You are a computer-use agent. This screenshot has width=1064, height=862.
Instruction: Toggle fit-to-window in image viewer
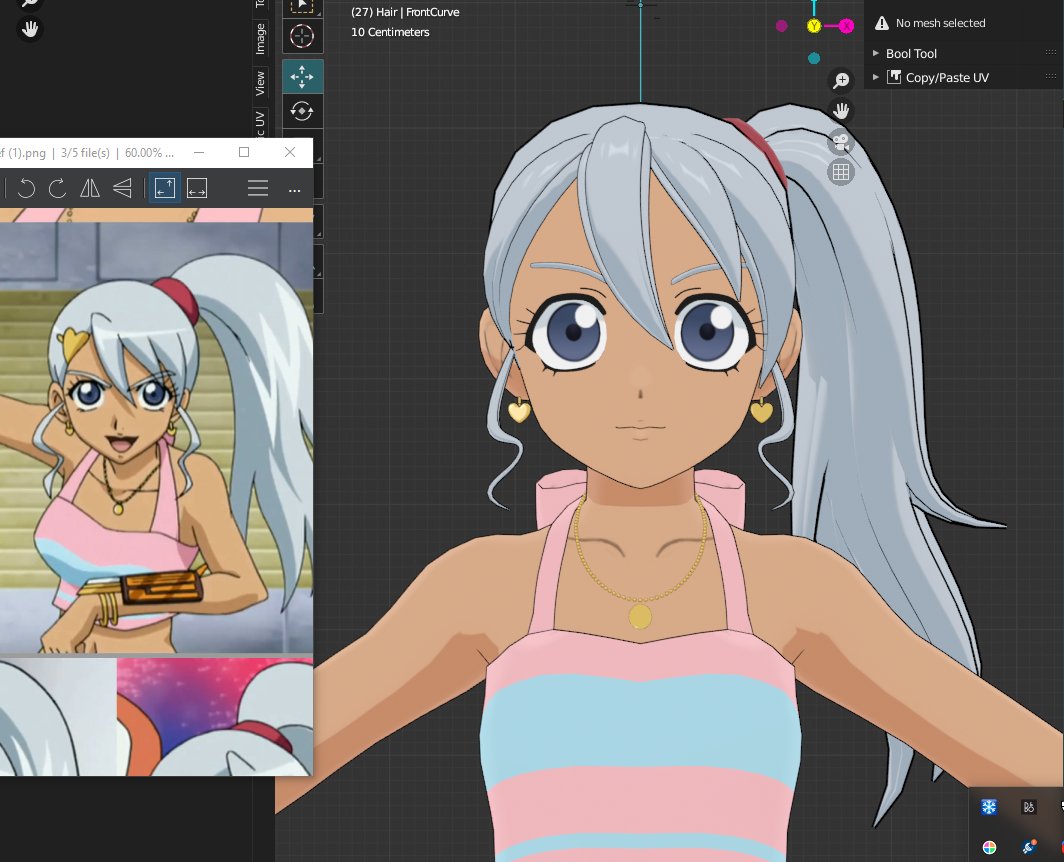pos(165,188)
